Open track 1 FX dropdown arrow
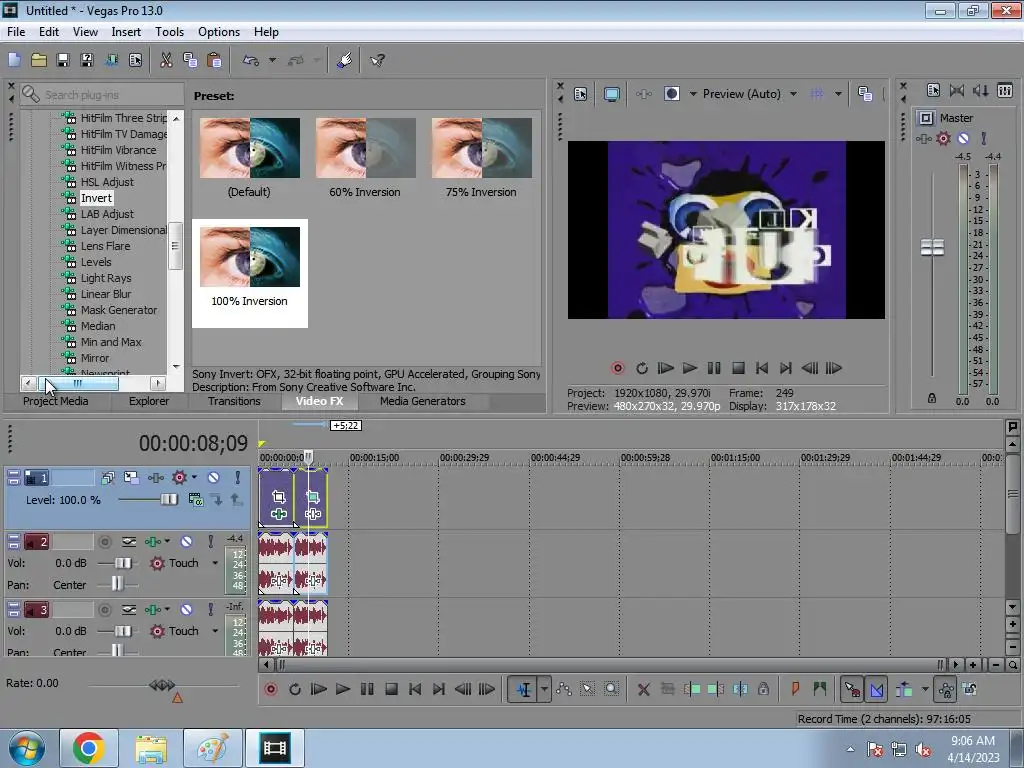Viewport: 1024px width, 768px height. tap(194, 478)
